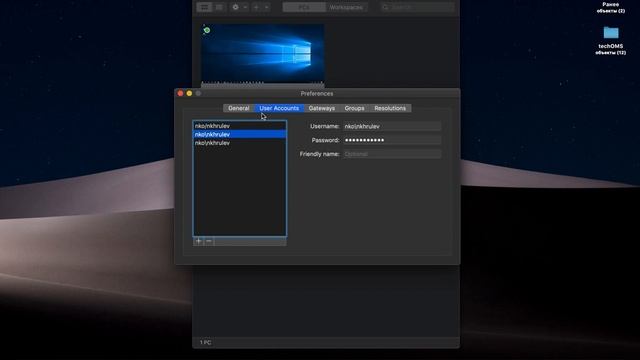Open the techOMS folder on the desktop
Screen dimensions: 640x360
pyautogui.click(x=611, y=33)
